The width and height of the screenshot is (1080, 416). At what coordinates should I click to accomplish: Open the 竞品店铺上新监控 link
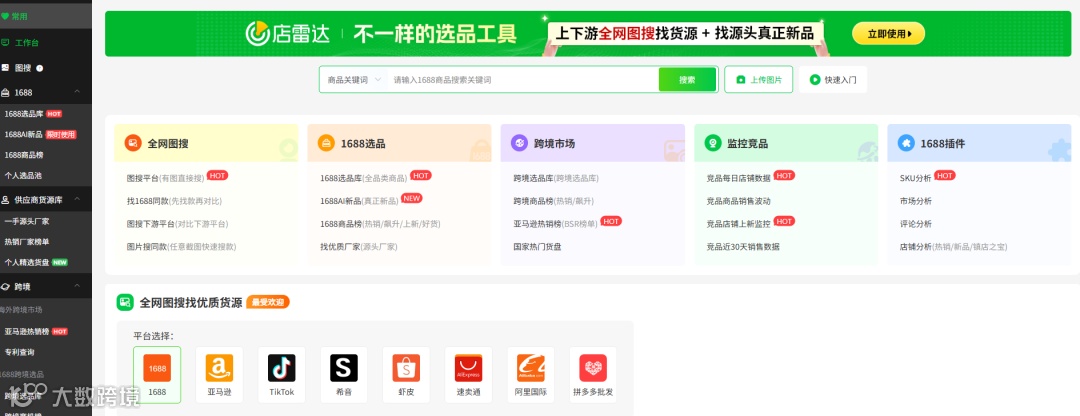(x=738, y=224)
